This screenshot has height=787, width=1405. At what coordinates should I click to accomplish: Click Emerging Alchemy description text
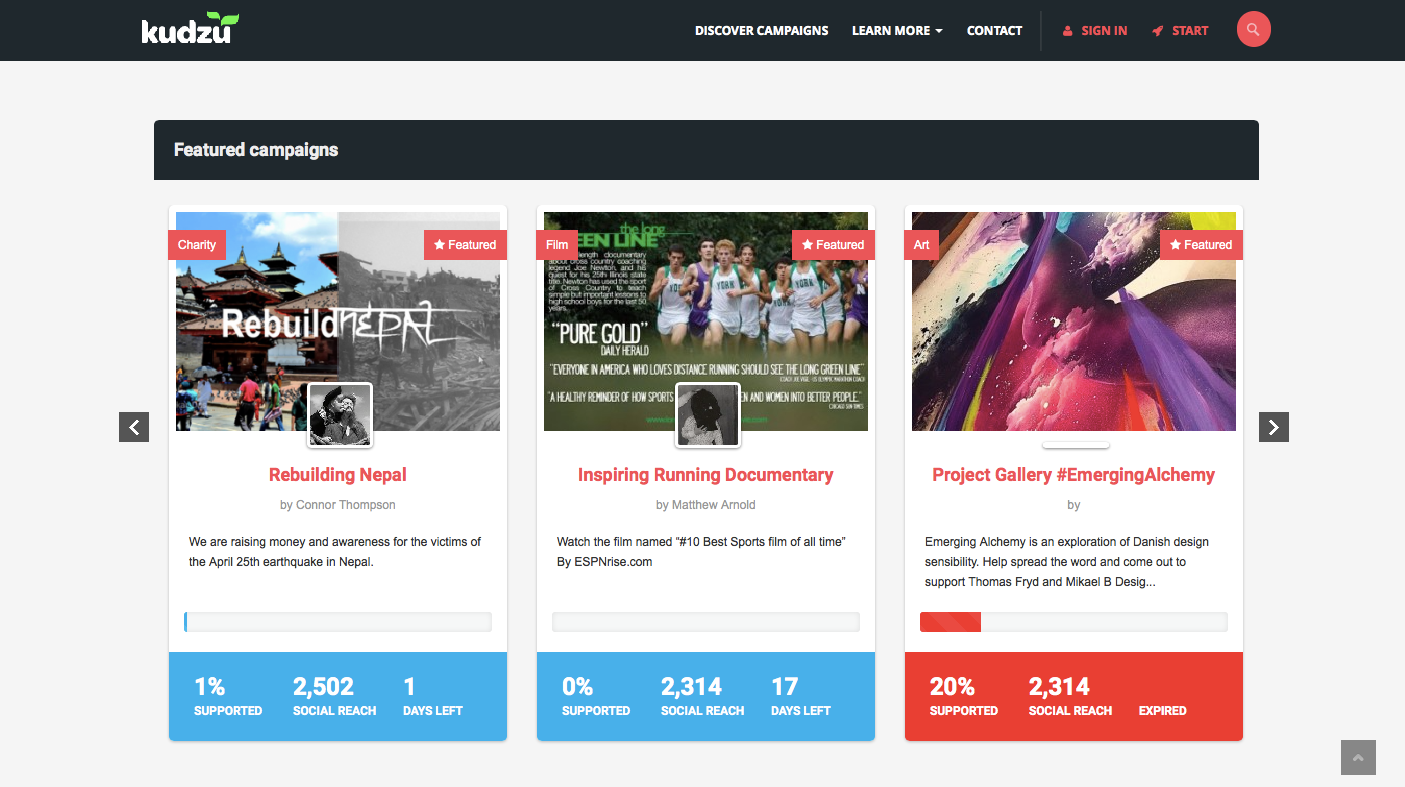coord(1067,562)
